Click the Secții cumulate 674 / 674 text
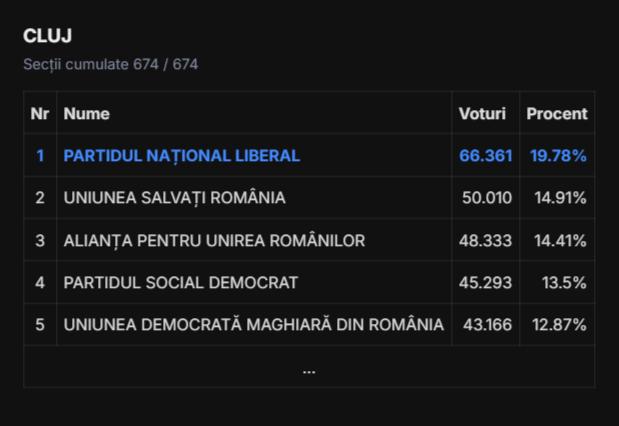The height and width of the screenshot is (426, 619). pyautogui.click(x=110, y=64)
